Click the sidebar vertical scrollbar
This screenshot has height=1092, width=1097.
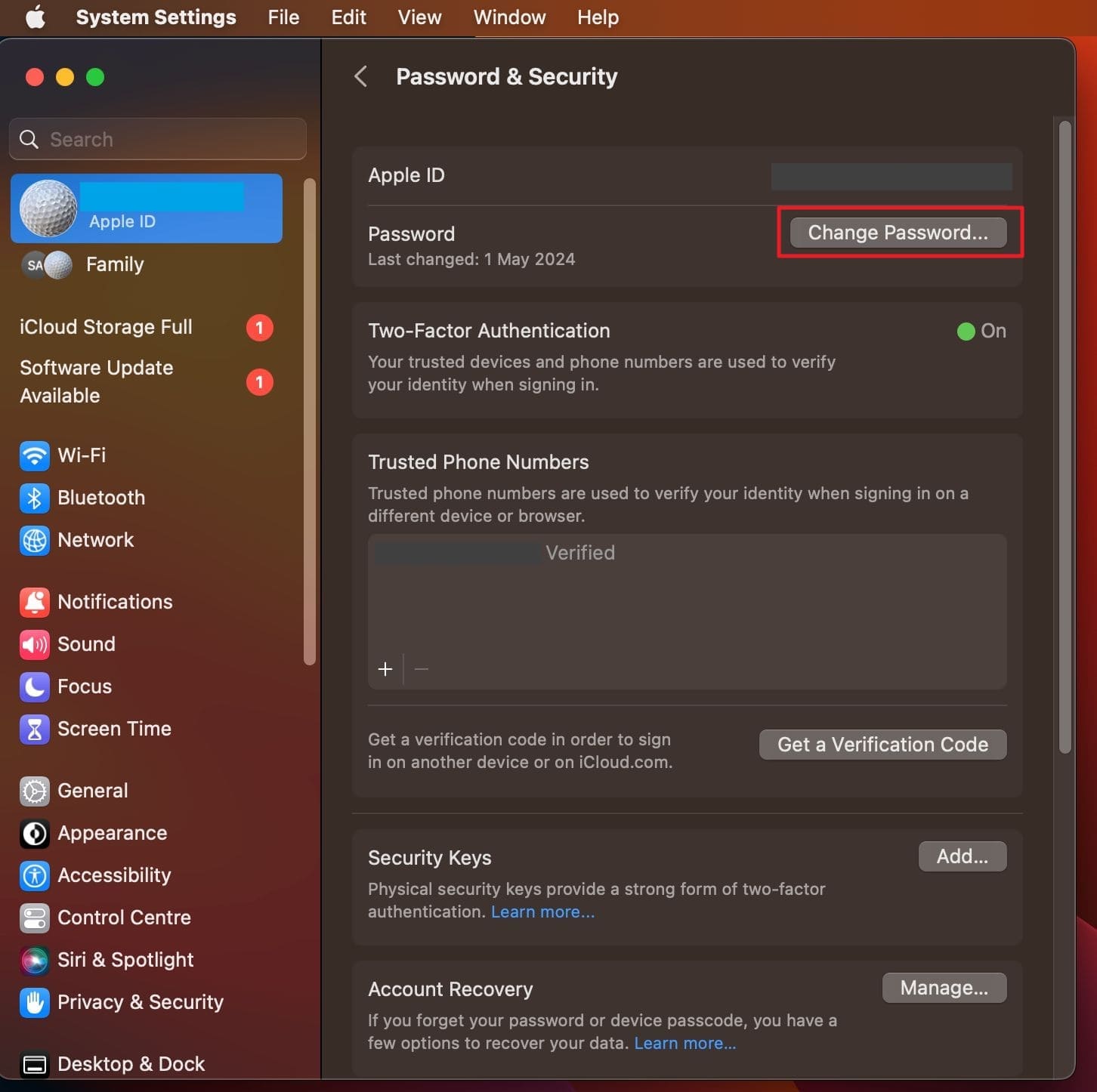[x=309, y=421]
